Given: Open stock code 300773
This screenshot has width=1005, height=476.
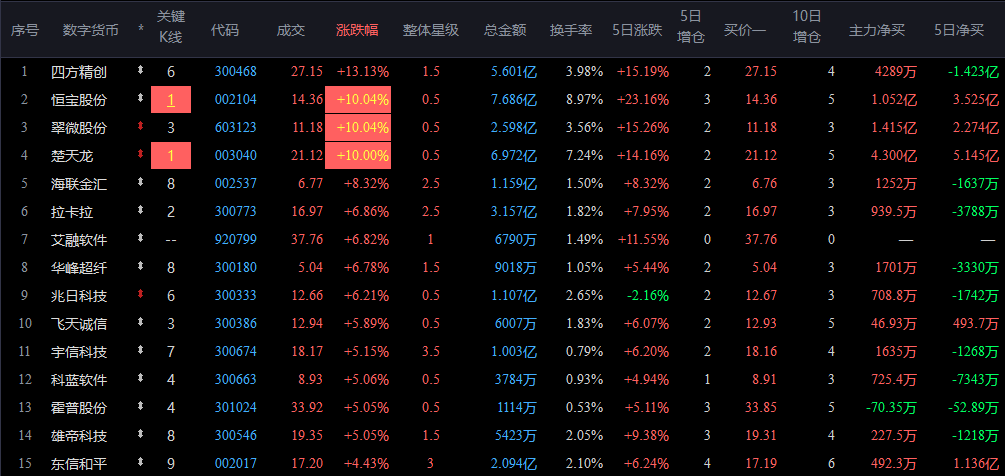Looking at the screenshot, I should click(x=235, y=211).
